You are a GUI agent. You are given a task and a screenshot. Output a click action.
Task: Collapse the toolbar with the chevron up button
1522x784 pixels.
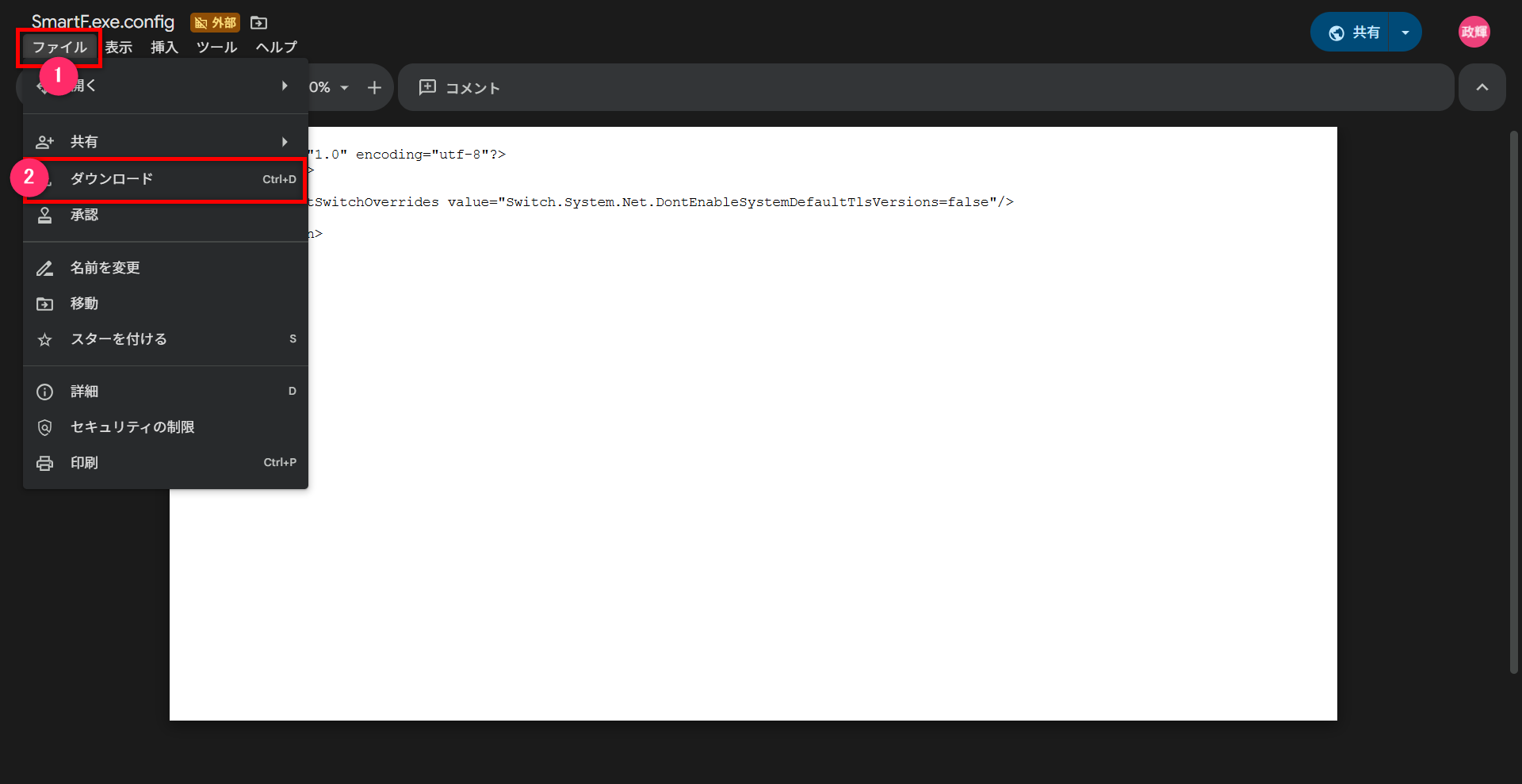coord(1482,88)
